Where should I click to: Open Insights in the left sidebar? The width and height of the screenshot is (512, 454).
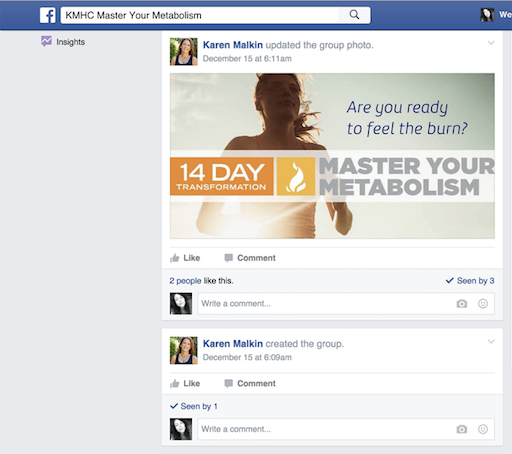pyautogui.click(x=63, y=42)
